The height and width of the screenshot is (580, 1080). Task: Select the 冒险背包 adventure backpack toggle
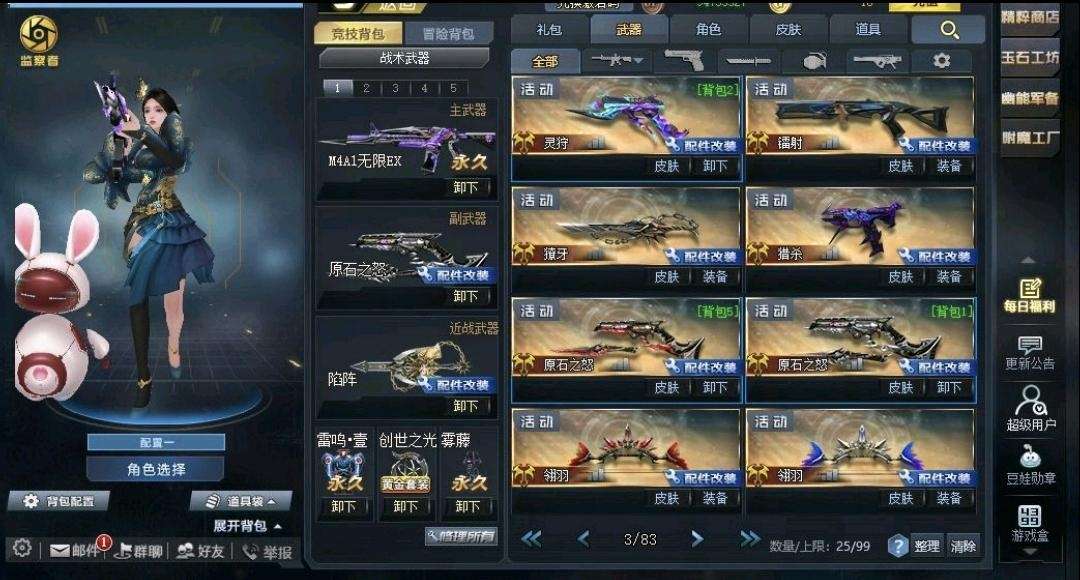(x=448, y=33)
